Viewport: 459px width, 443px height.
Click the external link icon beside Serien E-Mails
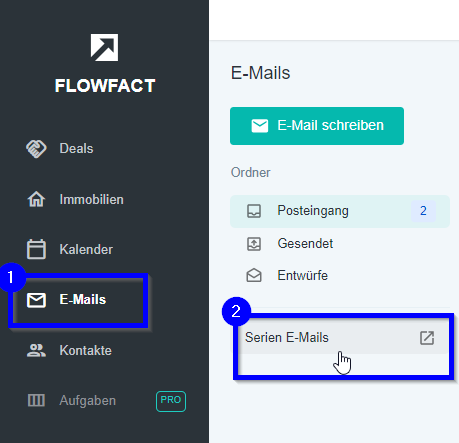tap(427, 338)
